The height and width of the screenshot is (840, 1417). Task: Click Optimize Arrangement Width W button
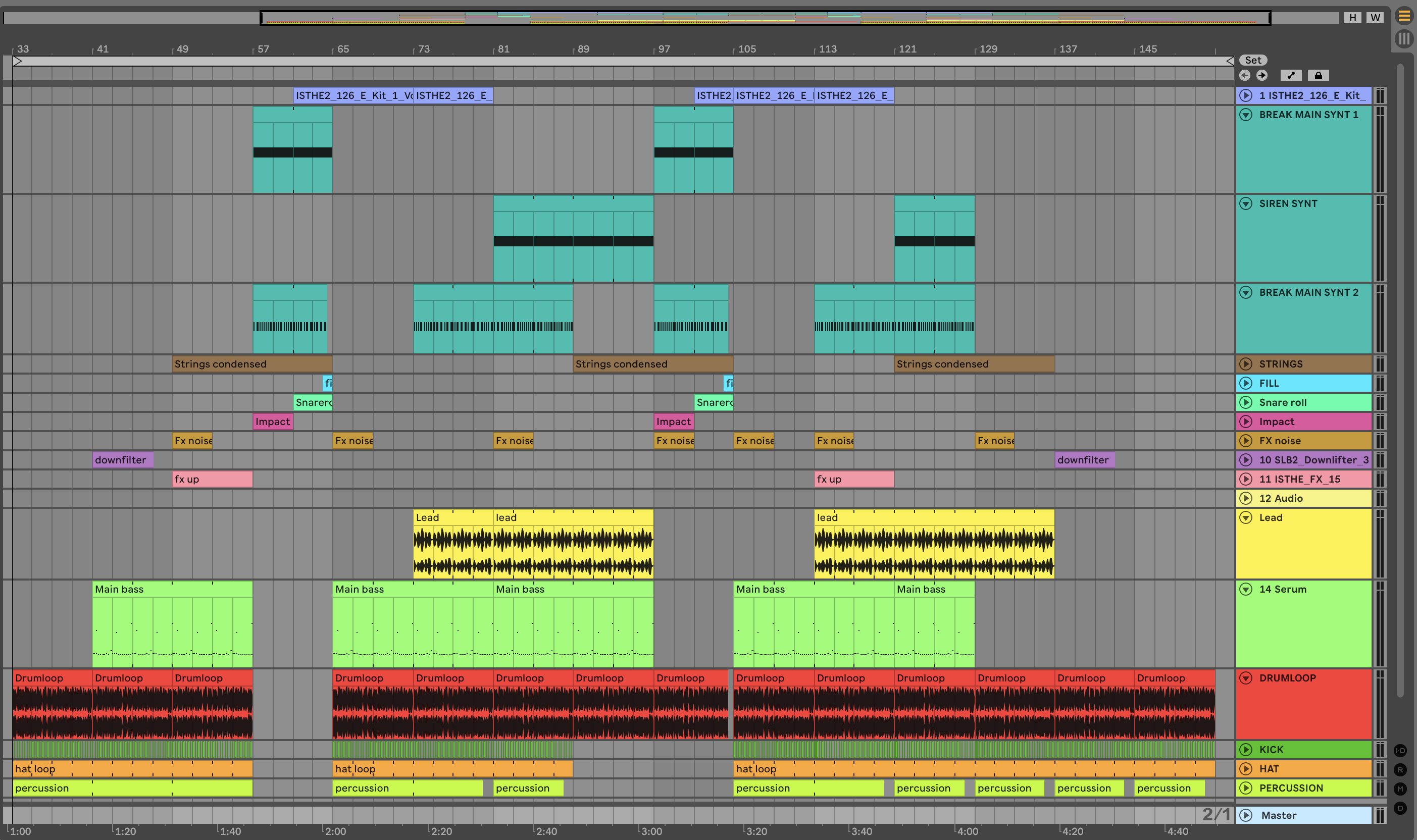(1375, 18)
